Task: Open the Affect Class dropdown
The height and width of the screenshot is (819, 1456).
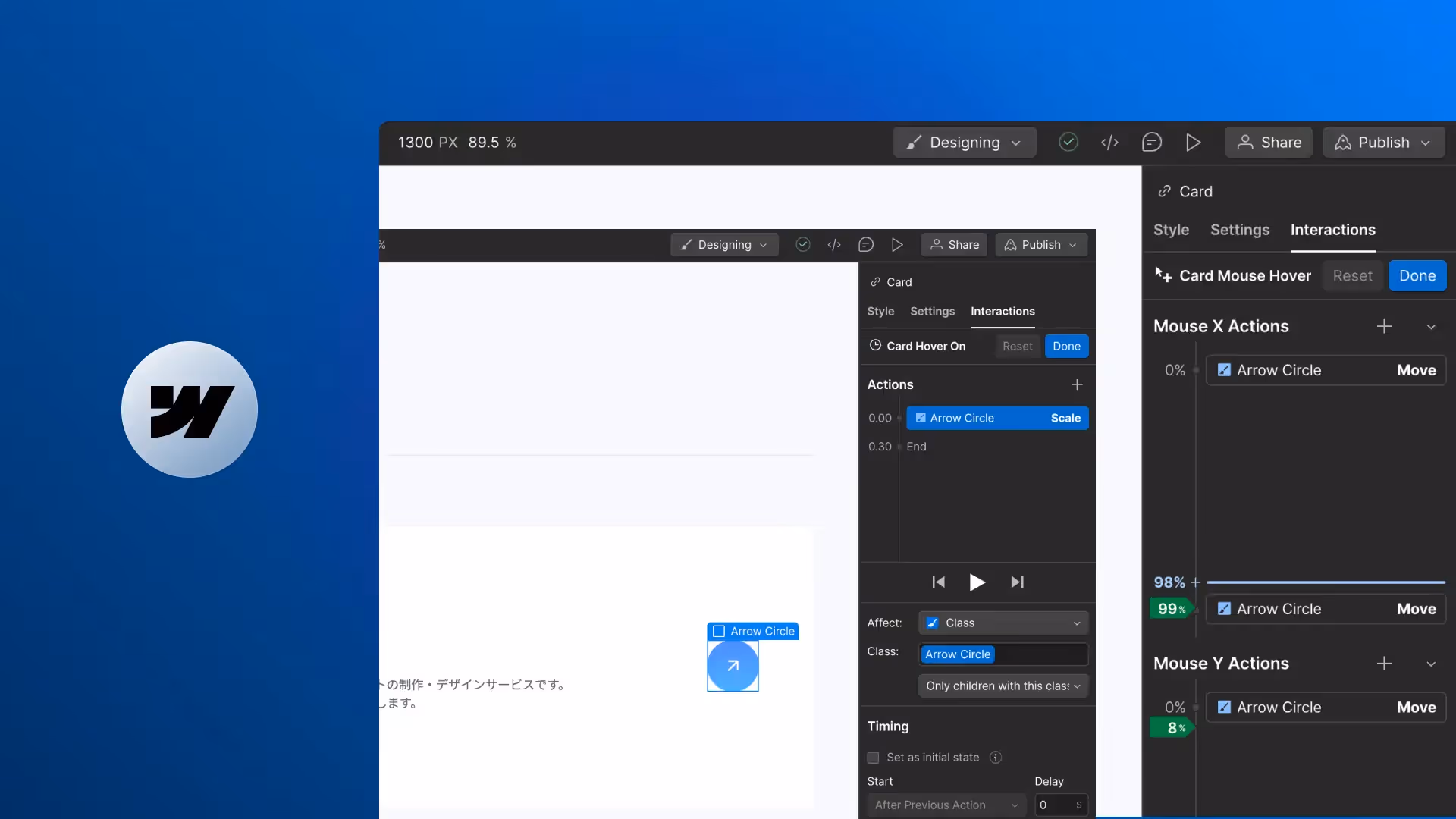Action: (x=1003, y=623)
